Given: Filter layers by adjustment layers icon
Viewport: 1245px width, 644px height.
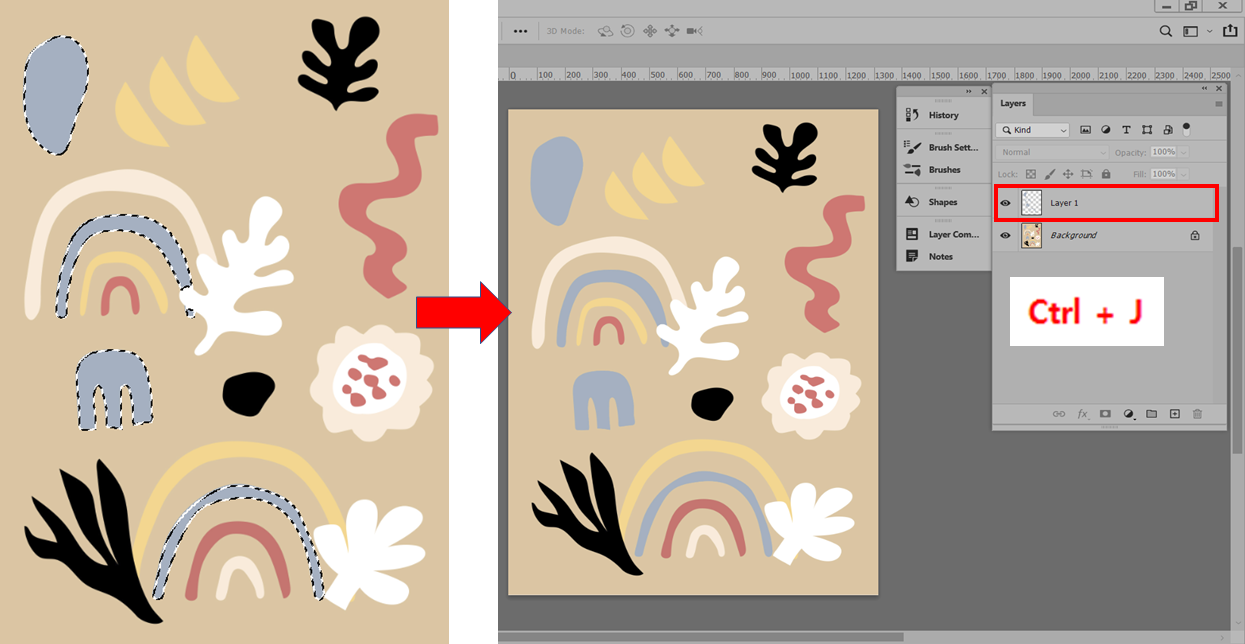Looking at the screenshot, I should 1106,130.
